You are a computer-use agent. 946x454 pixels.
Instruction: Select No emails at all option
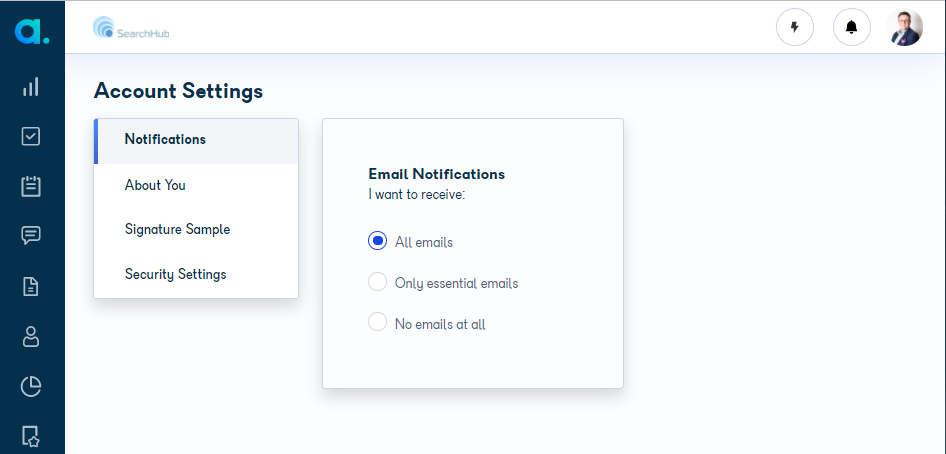[378, 321]
